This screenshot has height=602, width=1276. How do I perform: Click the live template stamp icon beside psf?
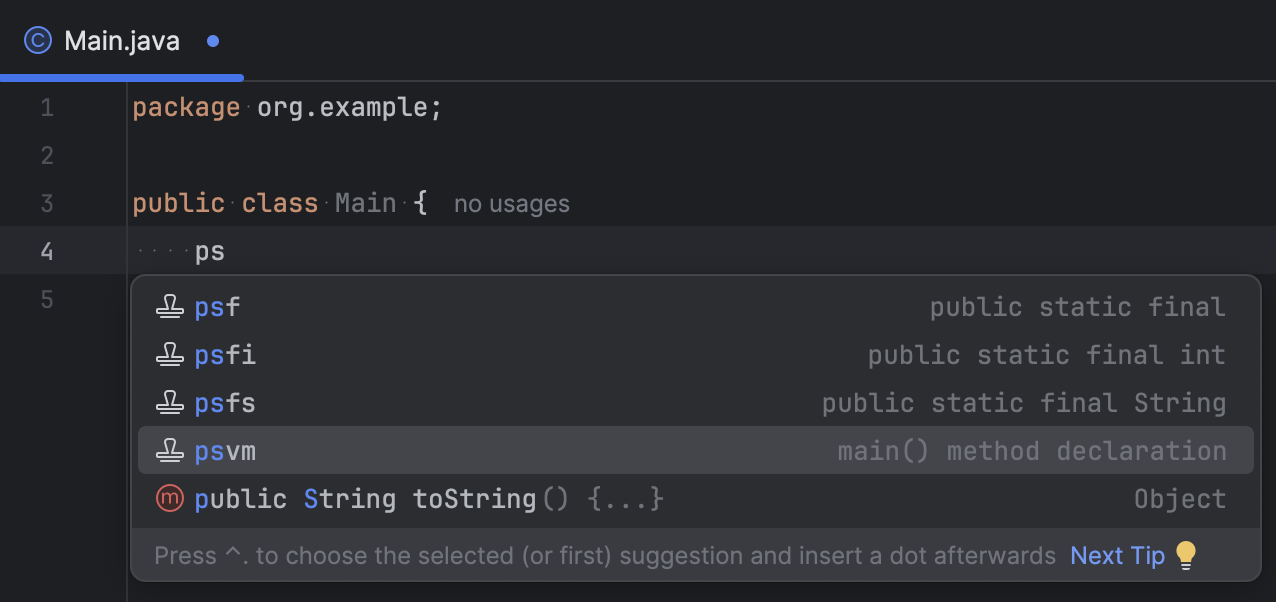tap(170, 307)
